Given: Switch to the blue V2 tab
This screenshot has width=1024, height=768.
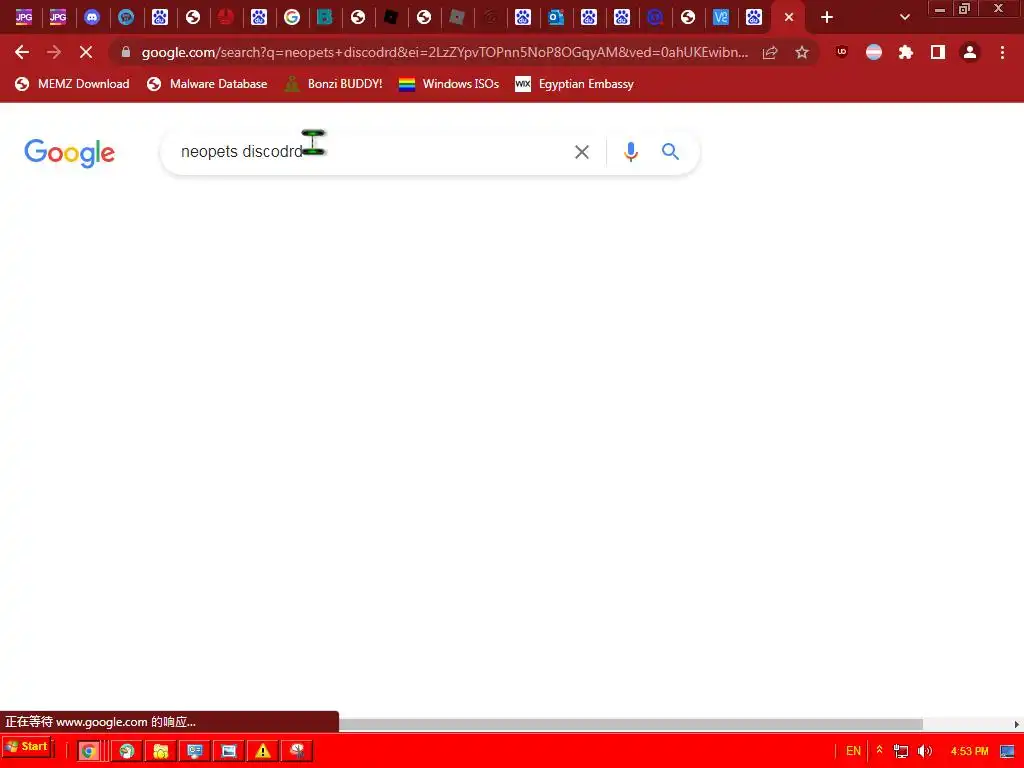Looking at the screenshot, I should 720,18.
